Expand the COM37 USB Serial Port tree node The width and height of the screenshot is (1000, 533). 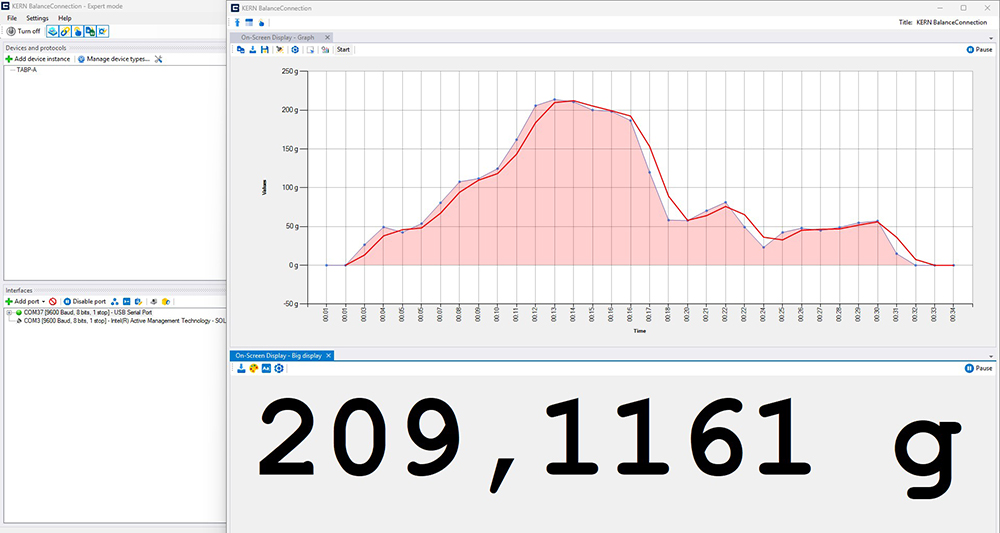click(9, 312)
